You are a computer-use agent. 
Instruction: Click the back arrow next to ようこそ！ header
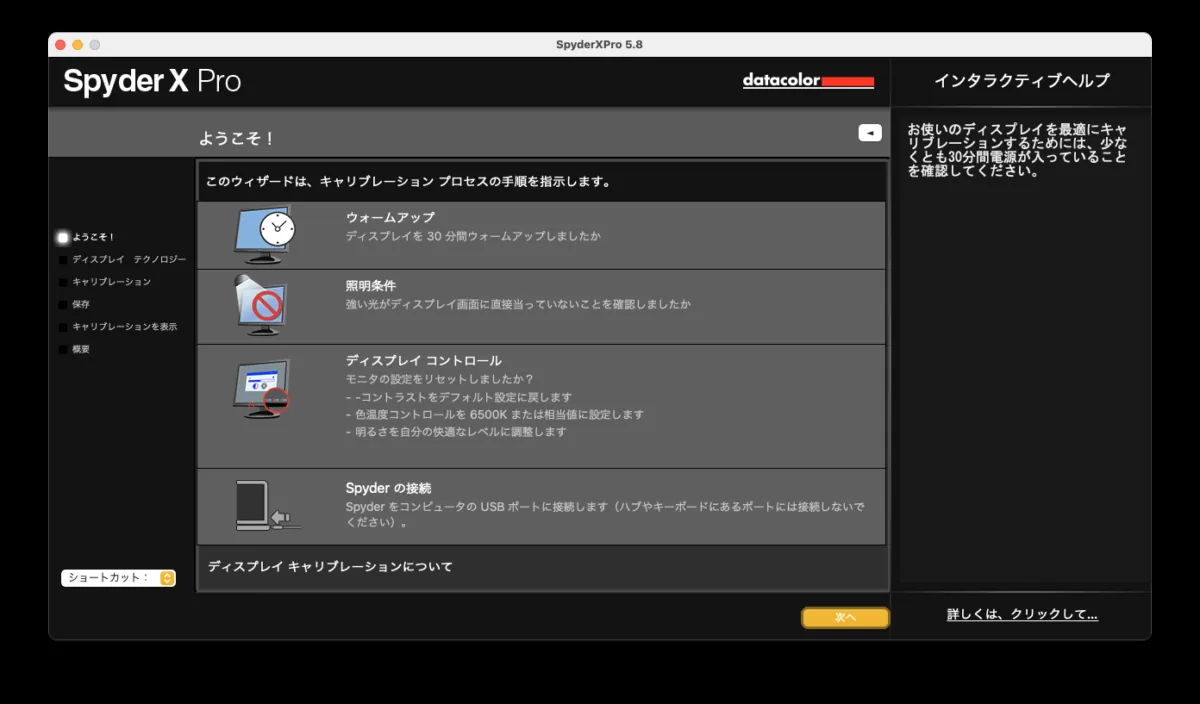click(x=868, y=131)
